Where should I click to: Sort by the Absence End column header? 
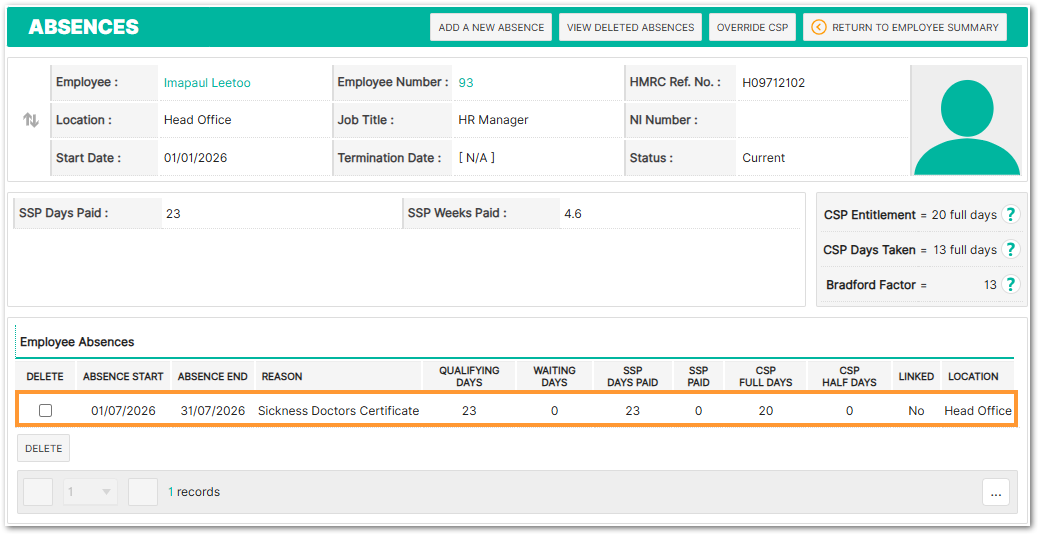tap(212, 377)
